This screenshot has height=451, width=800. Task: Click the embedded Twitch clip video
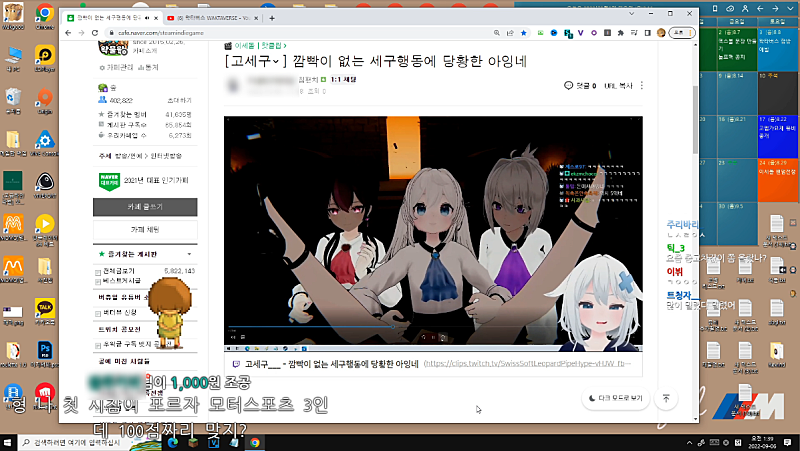pos(433,234)
